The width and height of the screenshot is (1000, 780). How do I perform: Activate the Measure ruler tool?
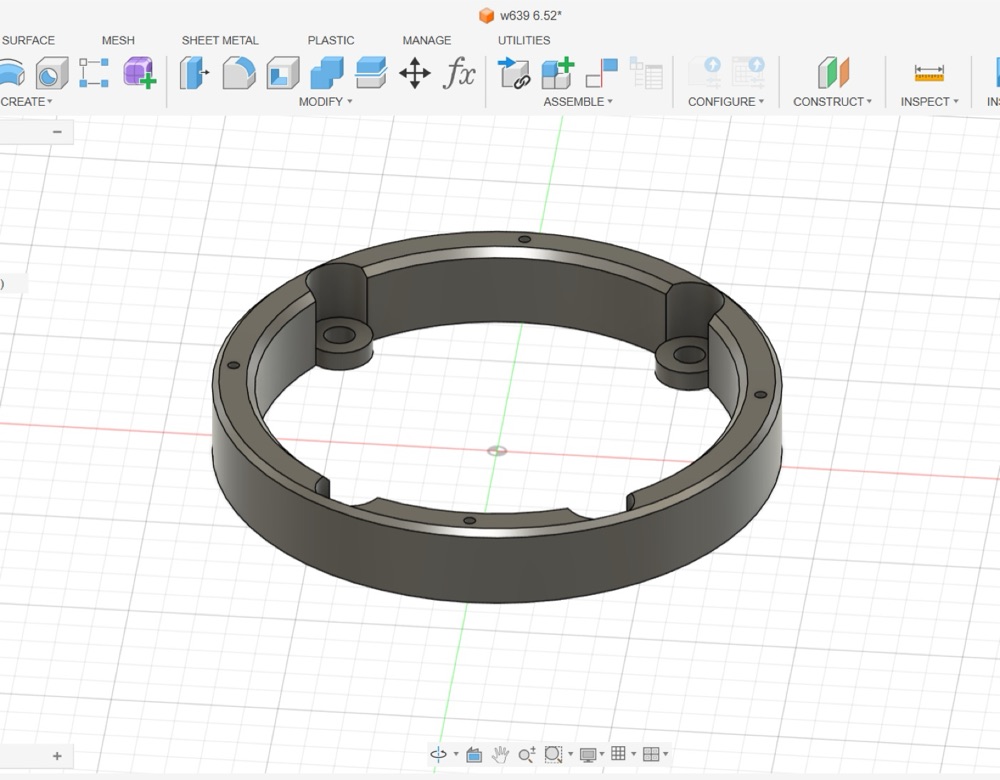pos(929,73)
